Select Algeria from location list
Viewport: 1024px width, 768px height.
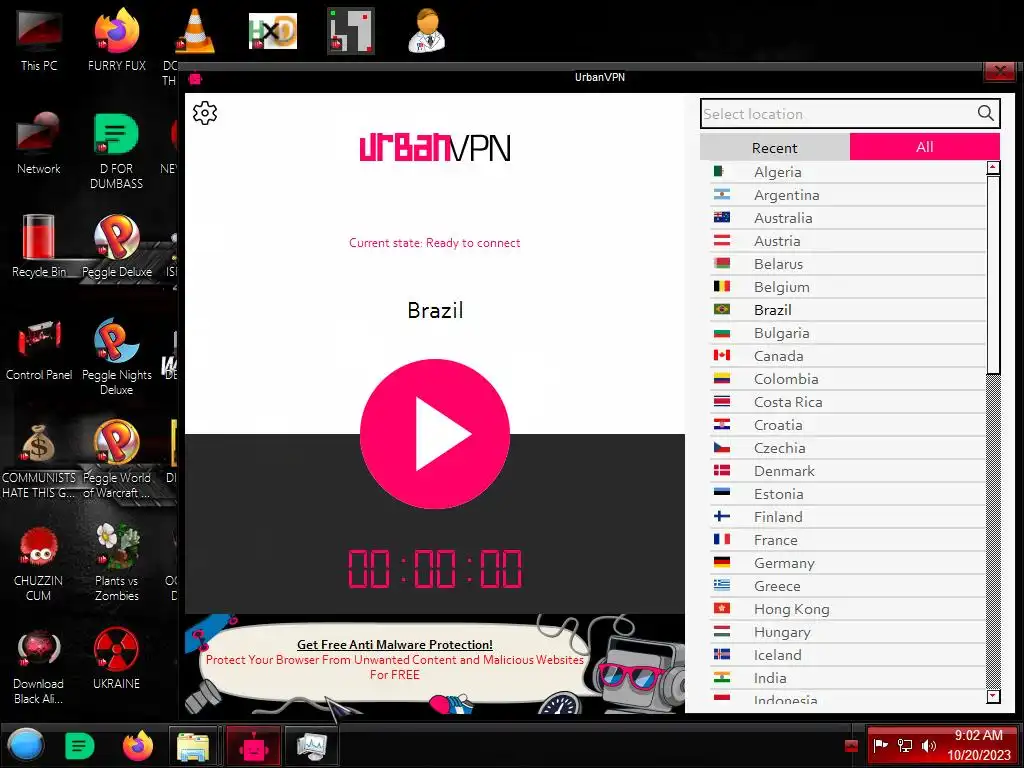(x=848, y=172)
